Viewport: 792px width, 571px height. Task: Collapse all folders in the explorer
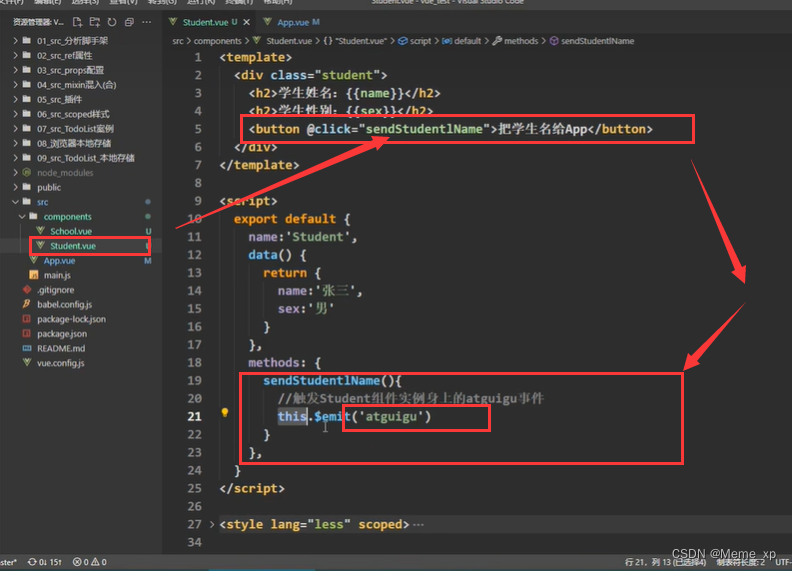129,22
